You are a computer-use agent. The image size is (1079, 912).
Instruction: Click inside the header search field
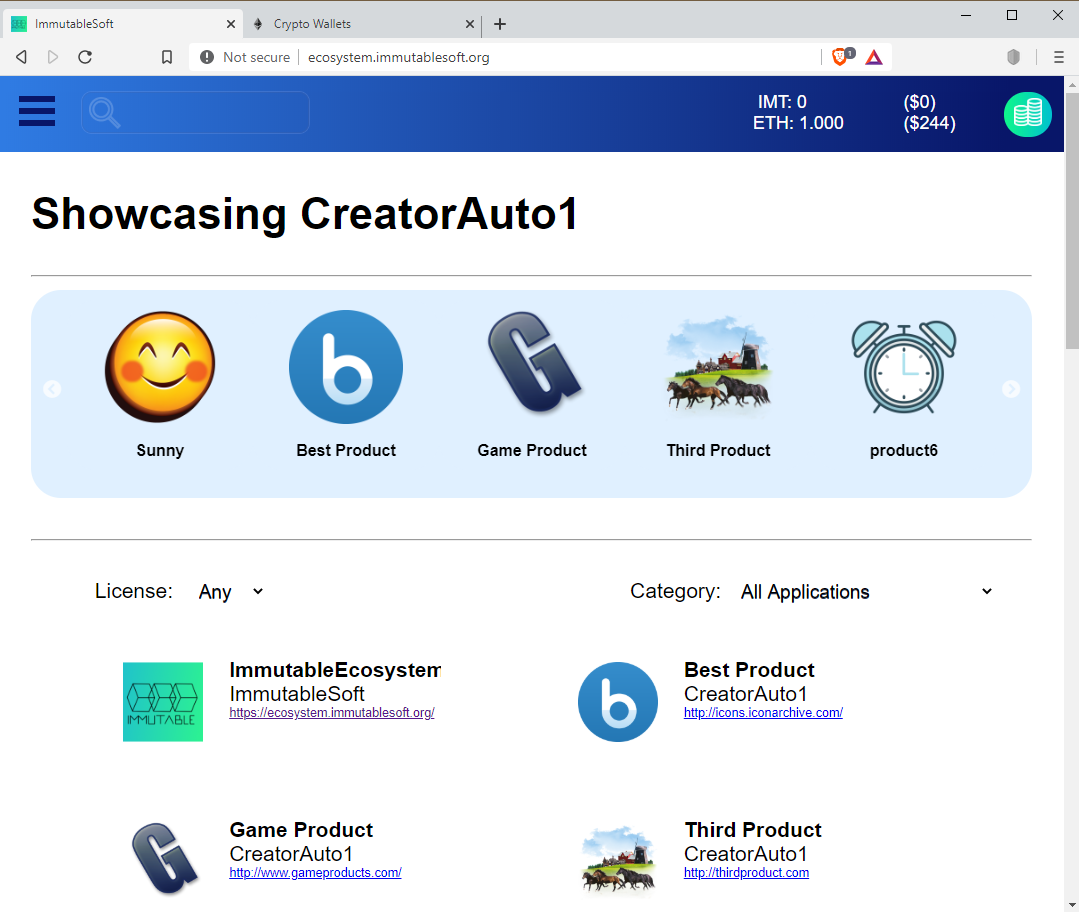tap(195, 112)
